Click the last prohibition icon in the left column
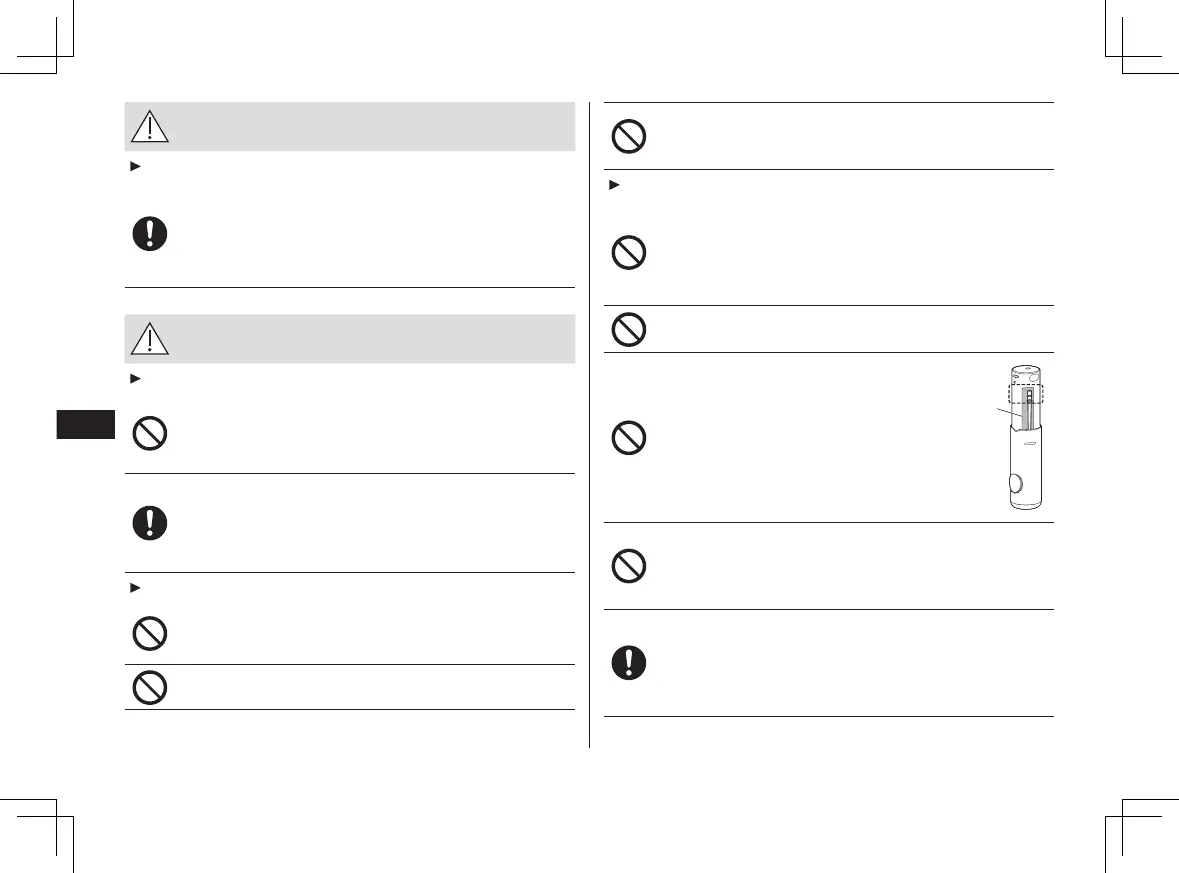The width and height of the screenshot is (1179, 873). pos(149,687)
